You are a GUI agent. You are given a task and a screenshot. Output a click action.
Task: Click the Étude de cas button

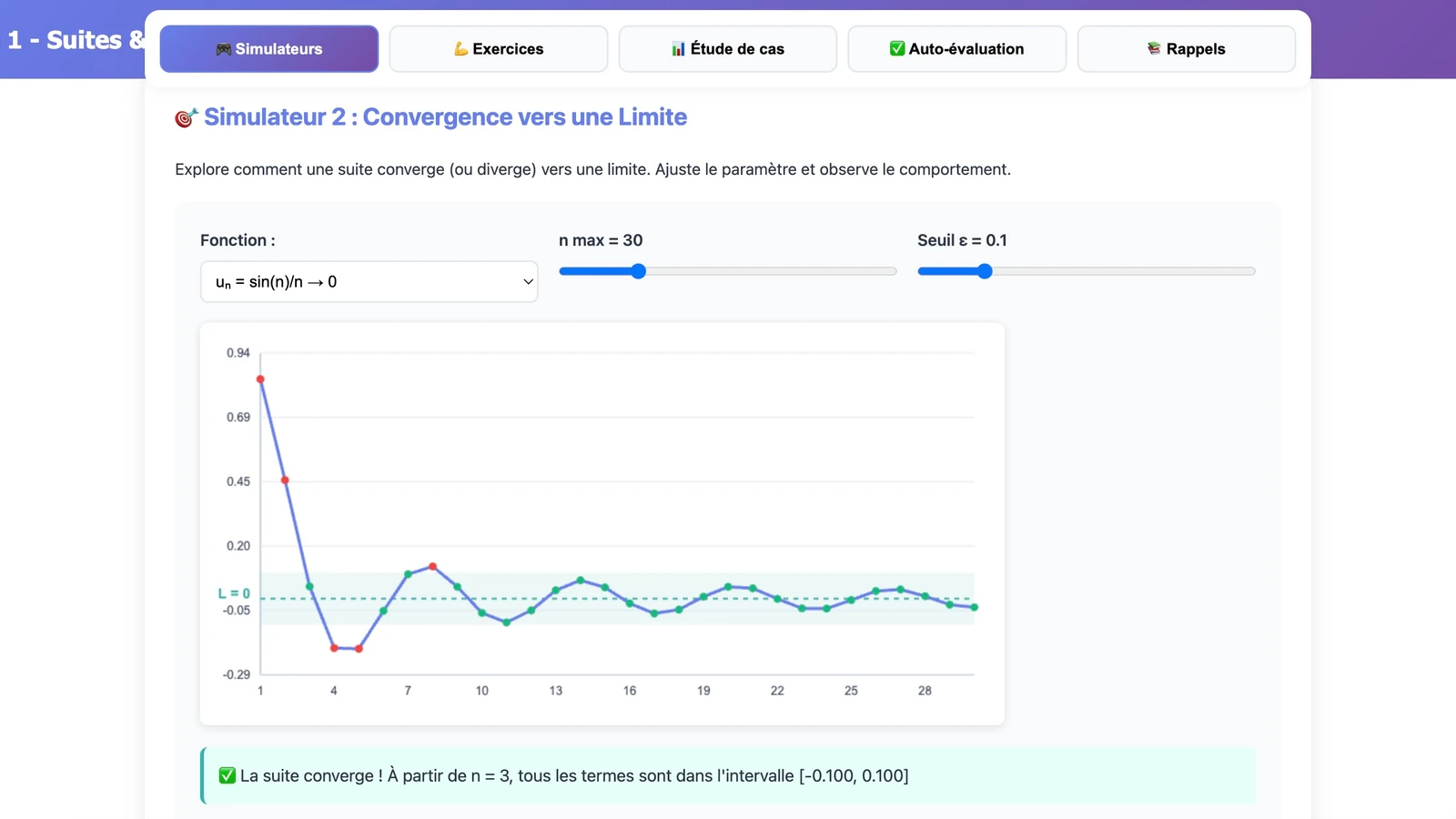pyautogui.click(x=727, y=48)
